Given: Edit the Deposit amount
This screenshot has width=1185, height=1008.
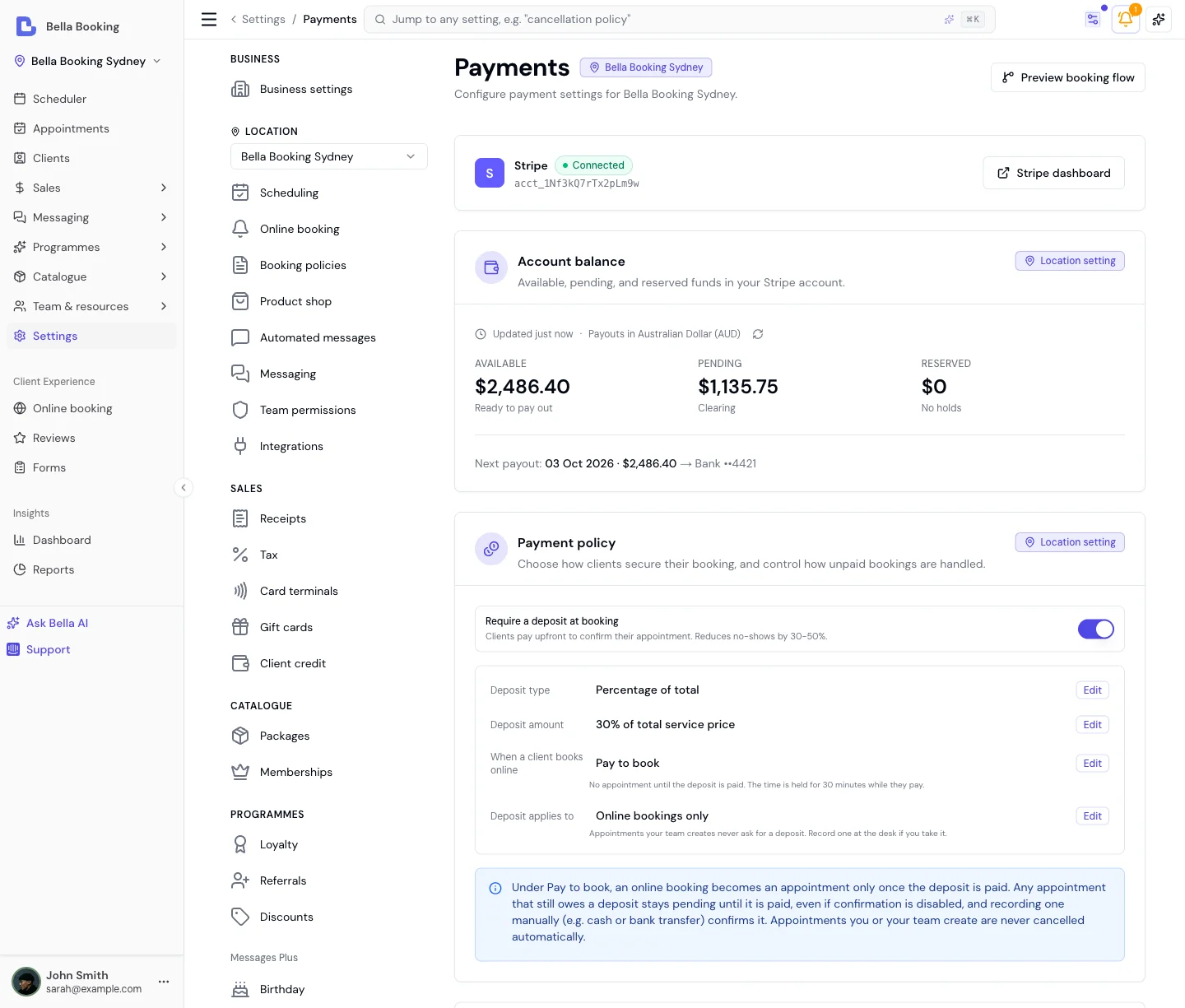Looking at the screenshot, I should [1093, 725].
